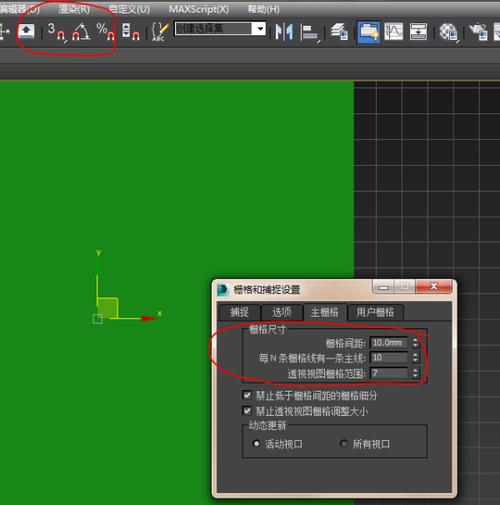Uncheck 禁止透视视图栅格调整大小 checkbox
500x505 pixels.
pyautogui.click(x=247, y=411)
